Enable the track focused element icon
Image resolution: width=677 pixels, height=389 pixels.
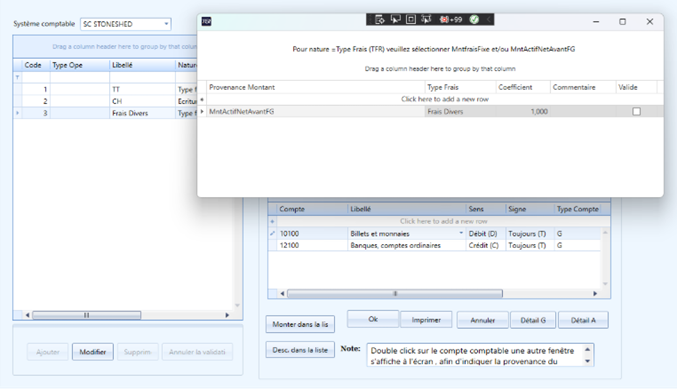point(426,19)
